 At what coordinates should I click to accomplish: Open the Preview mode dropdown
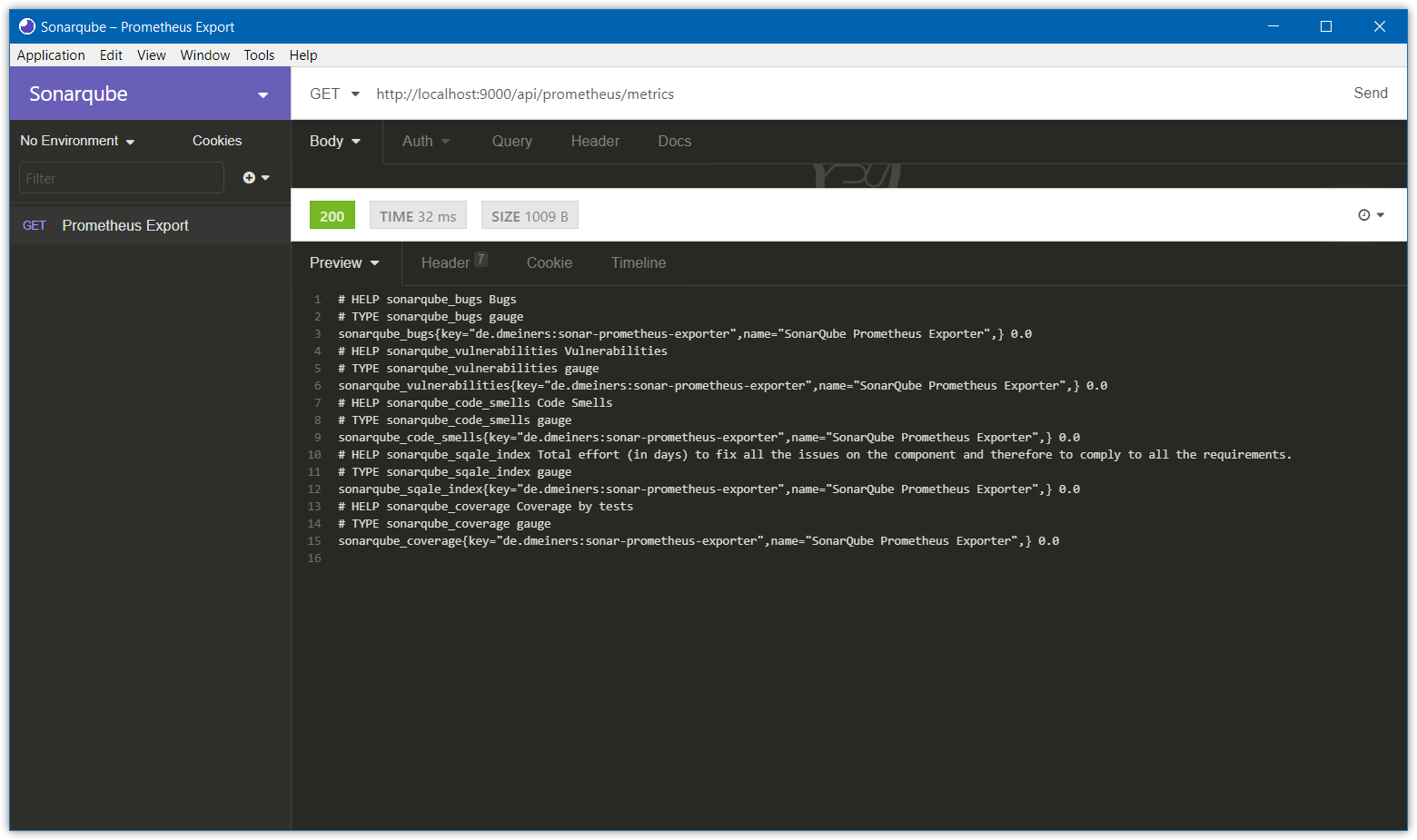[344, 262]
